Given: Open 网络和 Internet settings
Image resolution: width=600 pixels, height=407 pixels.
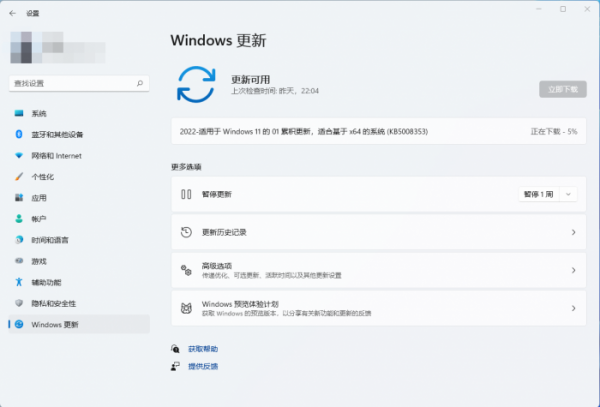Looking at the screenshot, I should pyautogui.click(x=79, y=155).
